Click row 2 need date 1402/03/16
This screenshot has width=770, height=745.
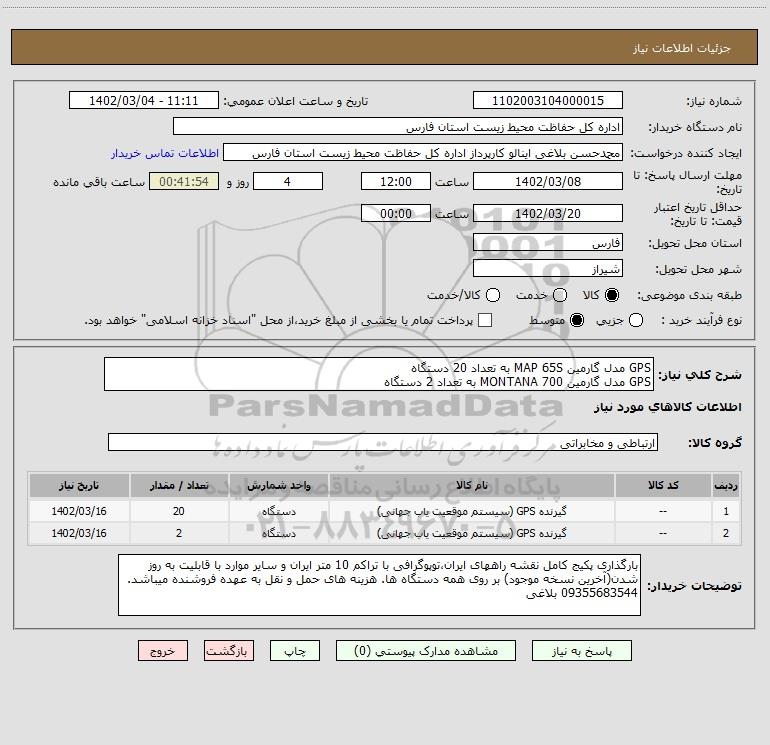coord(79,533)
